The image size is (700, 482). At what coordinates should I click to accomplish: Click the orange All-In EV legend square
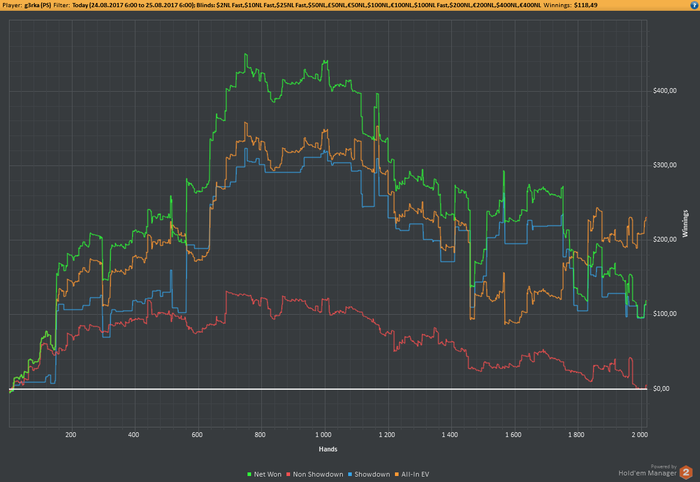397,474
